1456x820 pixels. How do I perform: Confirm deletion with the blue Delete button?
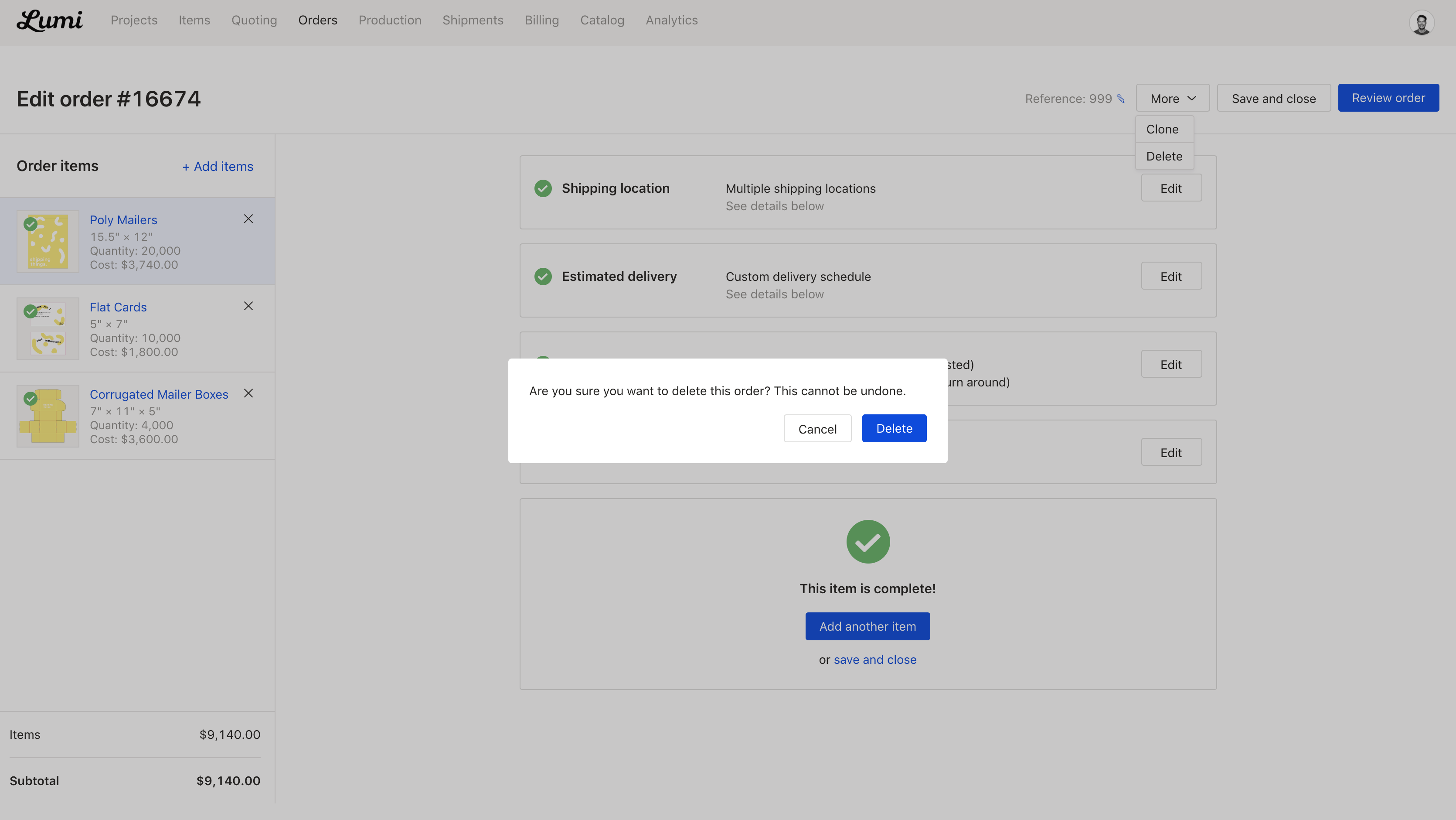pos(894,429)
